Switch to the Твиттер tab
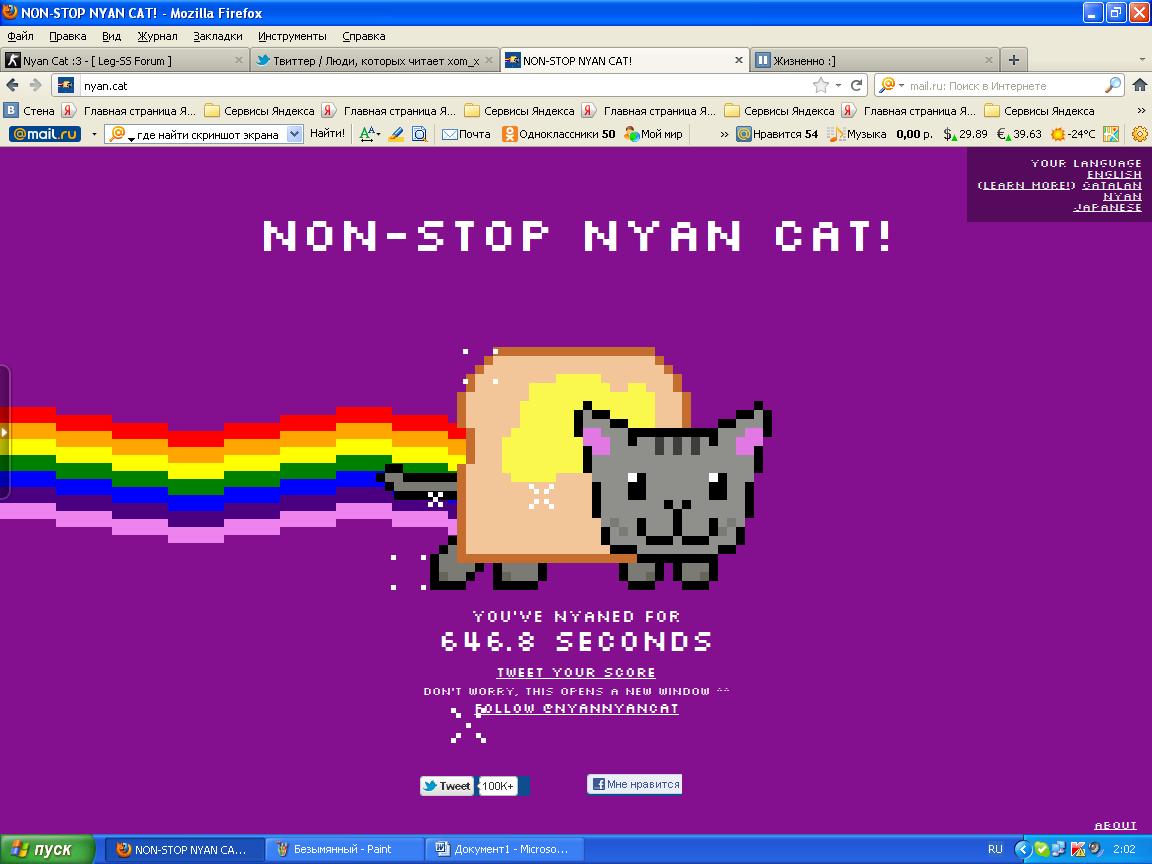This screenshot has width=1152, height=864. point(375,60)
